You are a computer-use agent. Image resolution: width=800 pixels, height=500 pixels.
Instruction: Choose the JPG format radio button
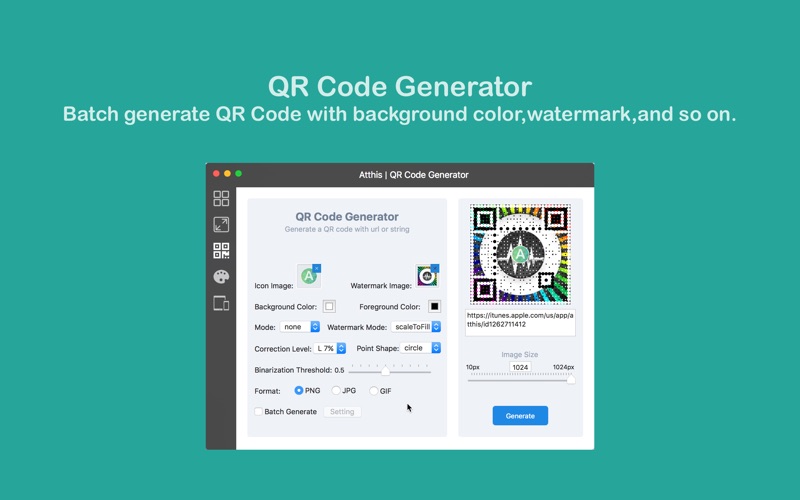[336, 391]
